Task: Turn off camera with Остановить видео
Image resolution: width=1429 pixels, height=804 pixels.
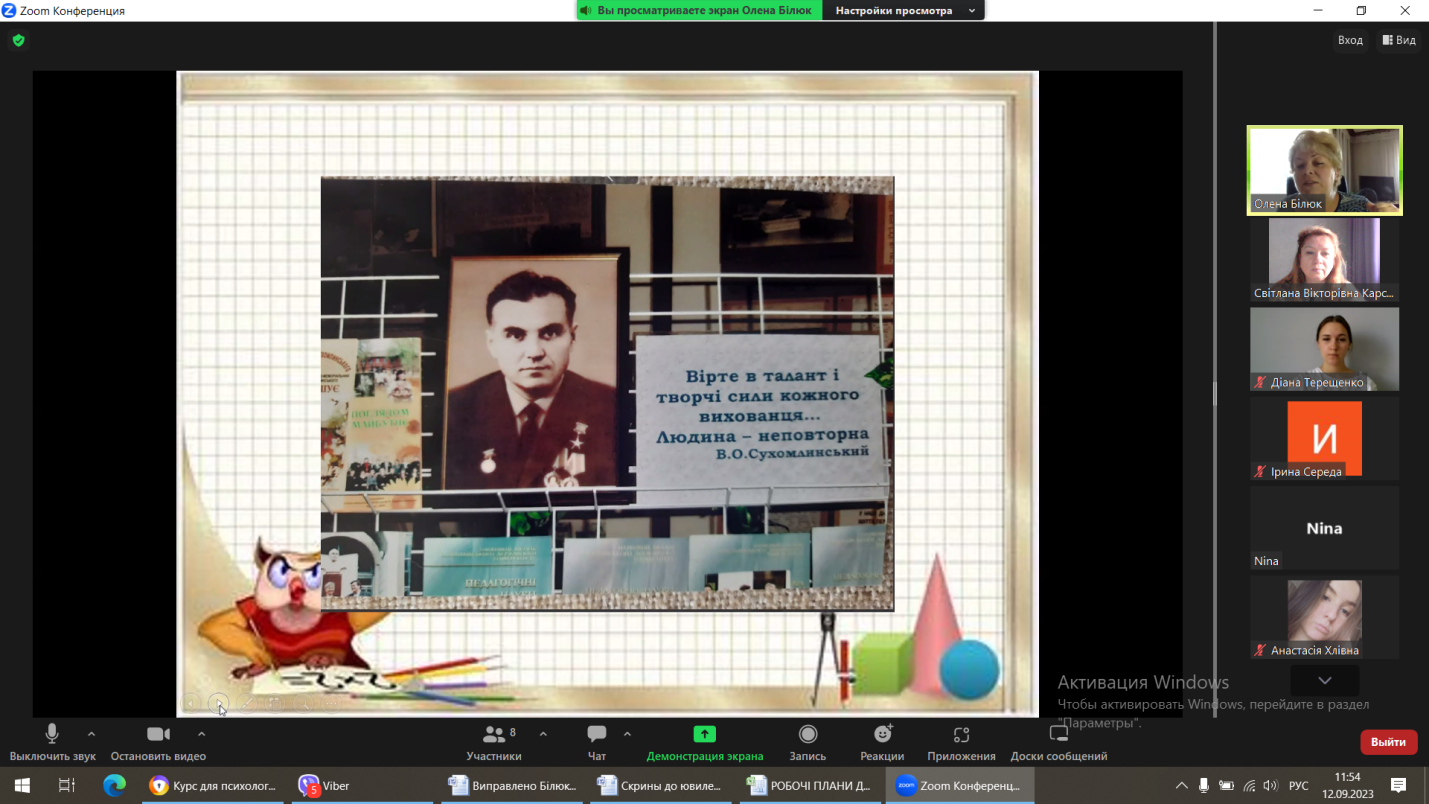Action: point(158,741)
